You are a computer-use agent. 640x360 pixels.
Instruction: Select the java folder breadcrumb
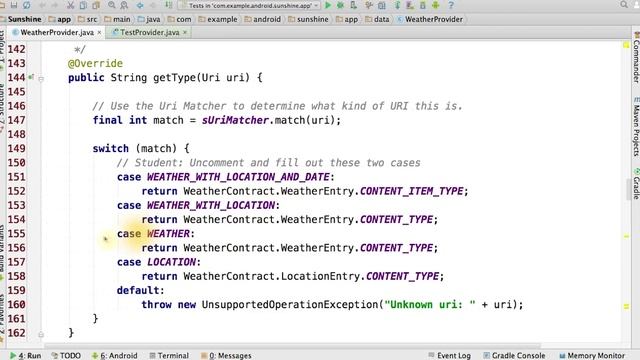149,19
